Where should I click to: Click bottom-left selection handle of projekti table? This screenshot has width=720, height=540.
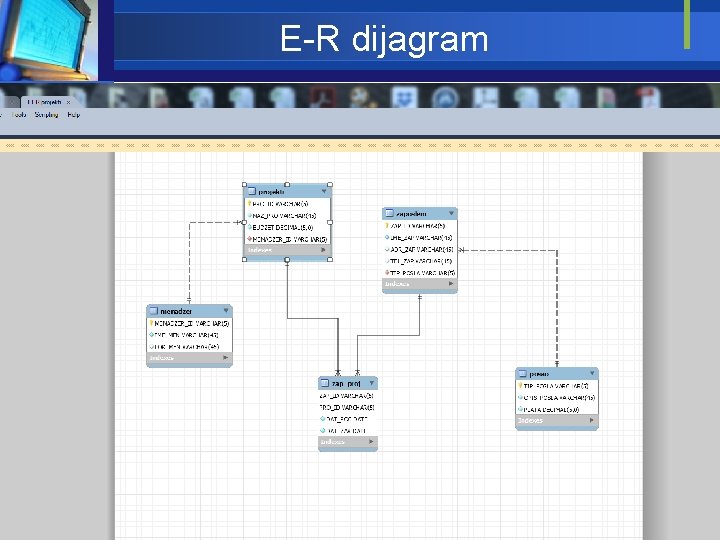244,259
